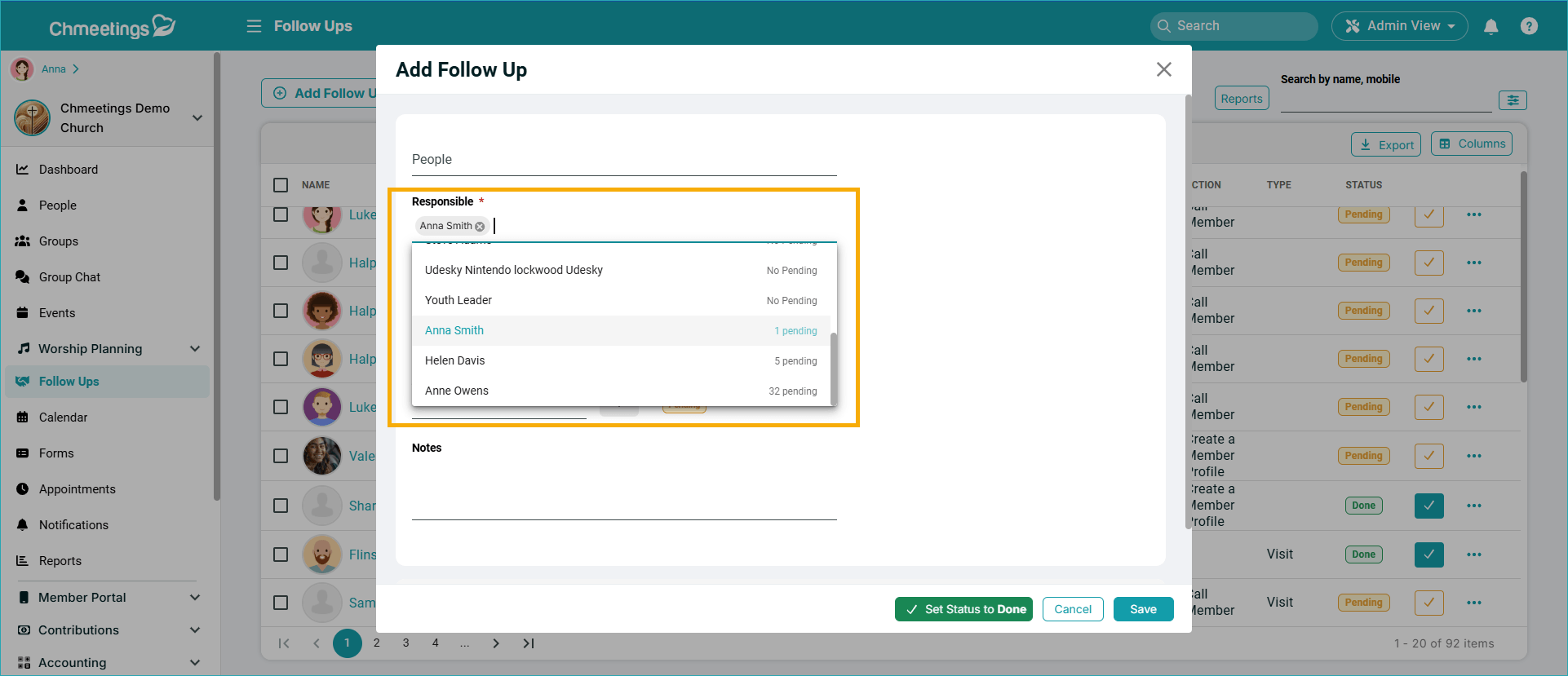Export the follow ups list

click(x=1386, y=144)
